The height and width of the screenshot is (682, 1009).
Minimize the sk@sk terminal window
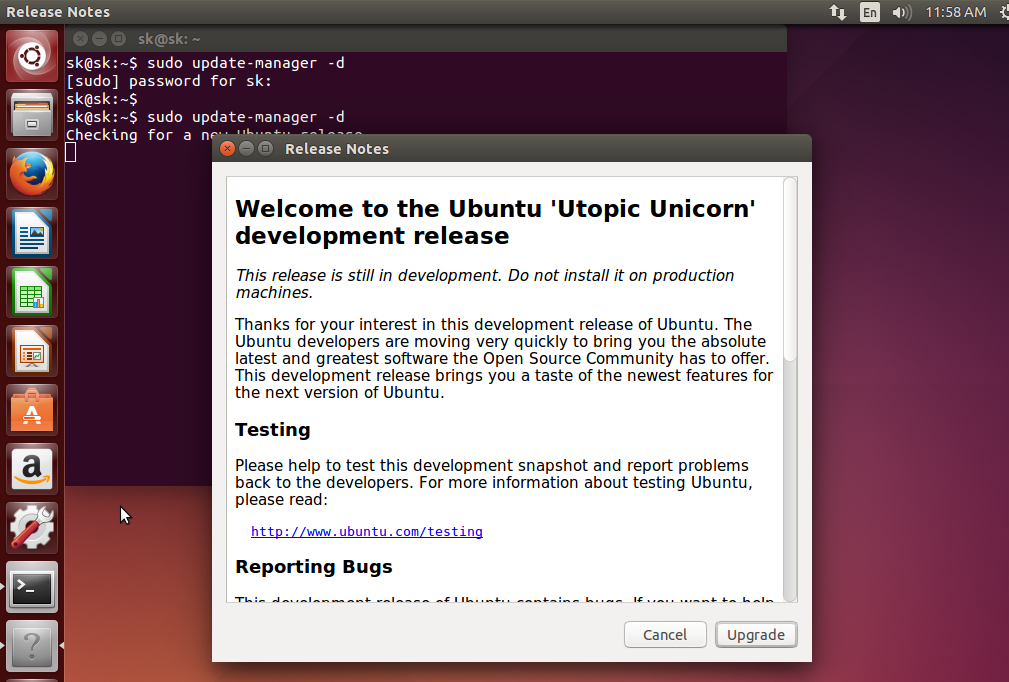point(99,39)
